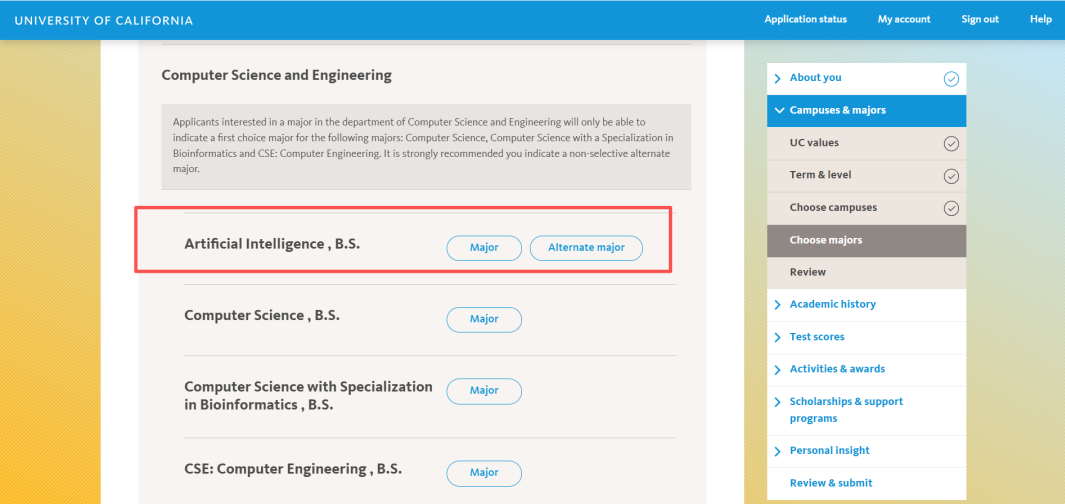Open Application status in top bar
This screenshot has height=504, width=1065.
805,19
